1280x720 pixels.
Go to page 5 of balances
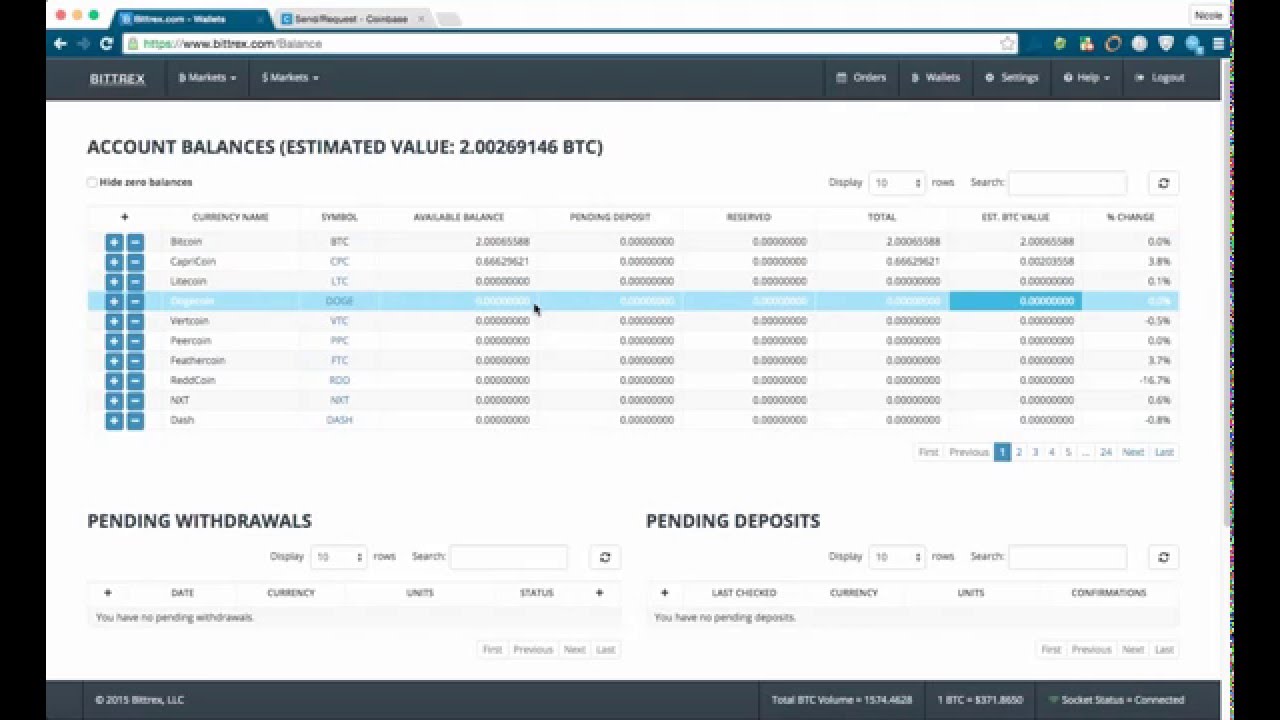pyautogui.click(x=1068, y=452)
